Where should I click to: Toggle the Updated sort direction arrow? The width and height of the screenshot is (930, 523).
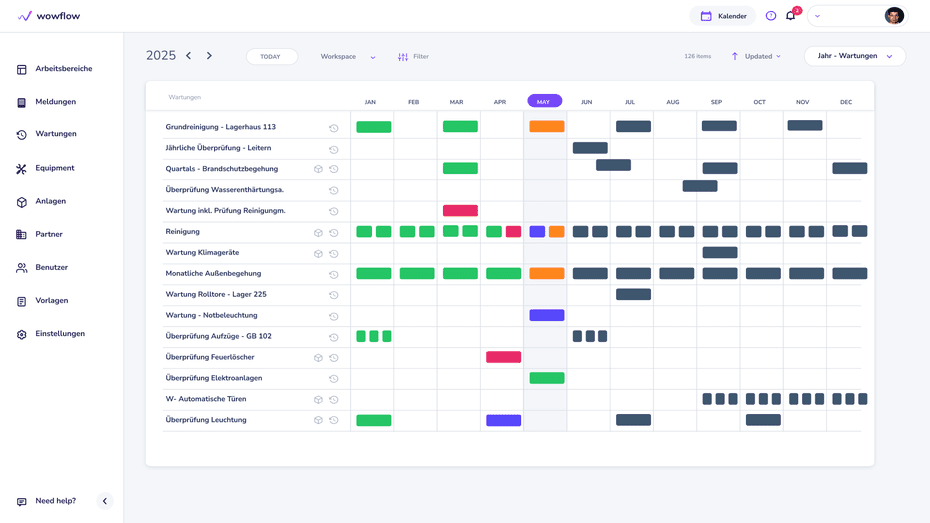point(735,57)
